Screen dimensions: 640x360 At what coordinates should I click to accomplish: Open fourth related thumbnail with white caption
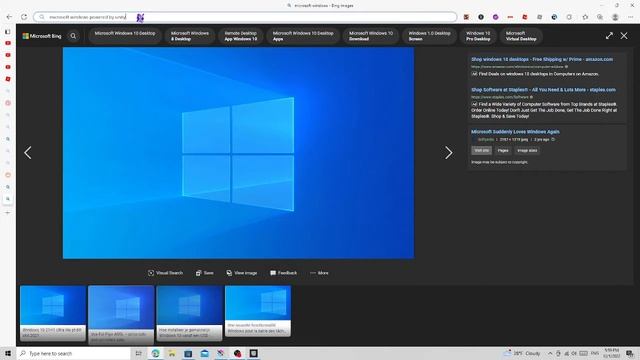[x=258, y=311]
